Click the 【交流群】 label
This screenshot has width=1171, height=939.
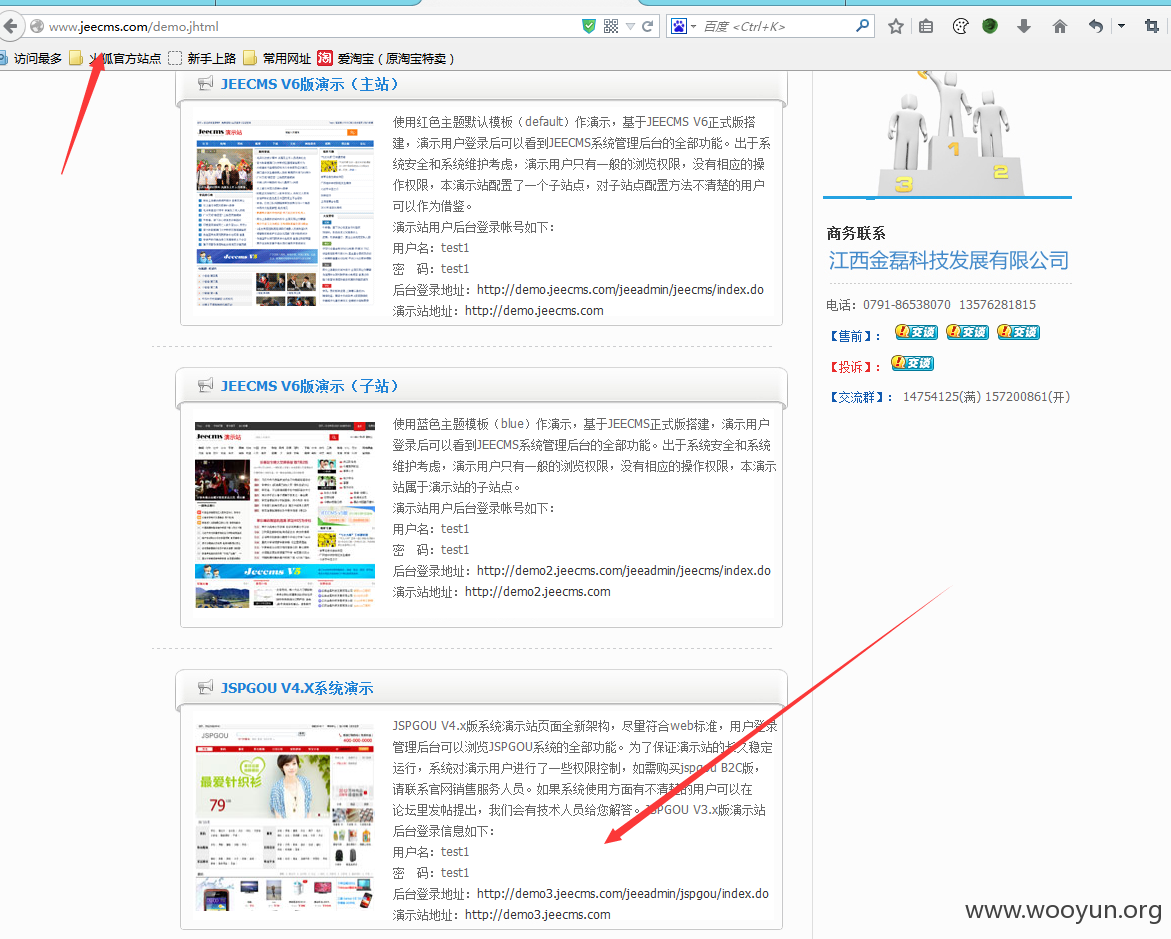point(860,397)
